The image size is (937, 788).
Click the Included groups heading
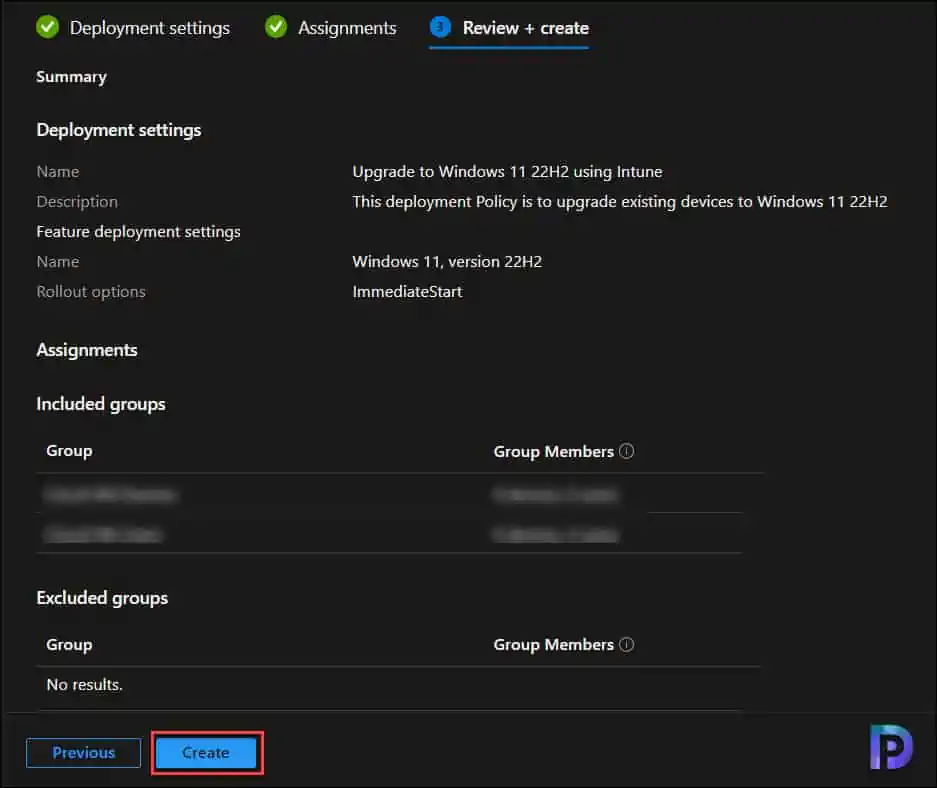pos(101,404)
